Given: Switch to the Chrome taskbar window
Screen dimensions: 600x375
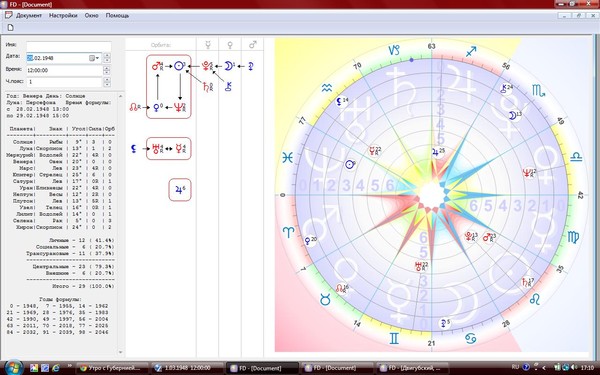Looking at the screenshot, I should (111, 368).
